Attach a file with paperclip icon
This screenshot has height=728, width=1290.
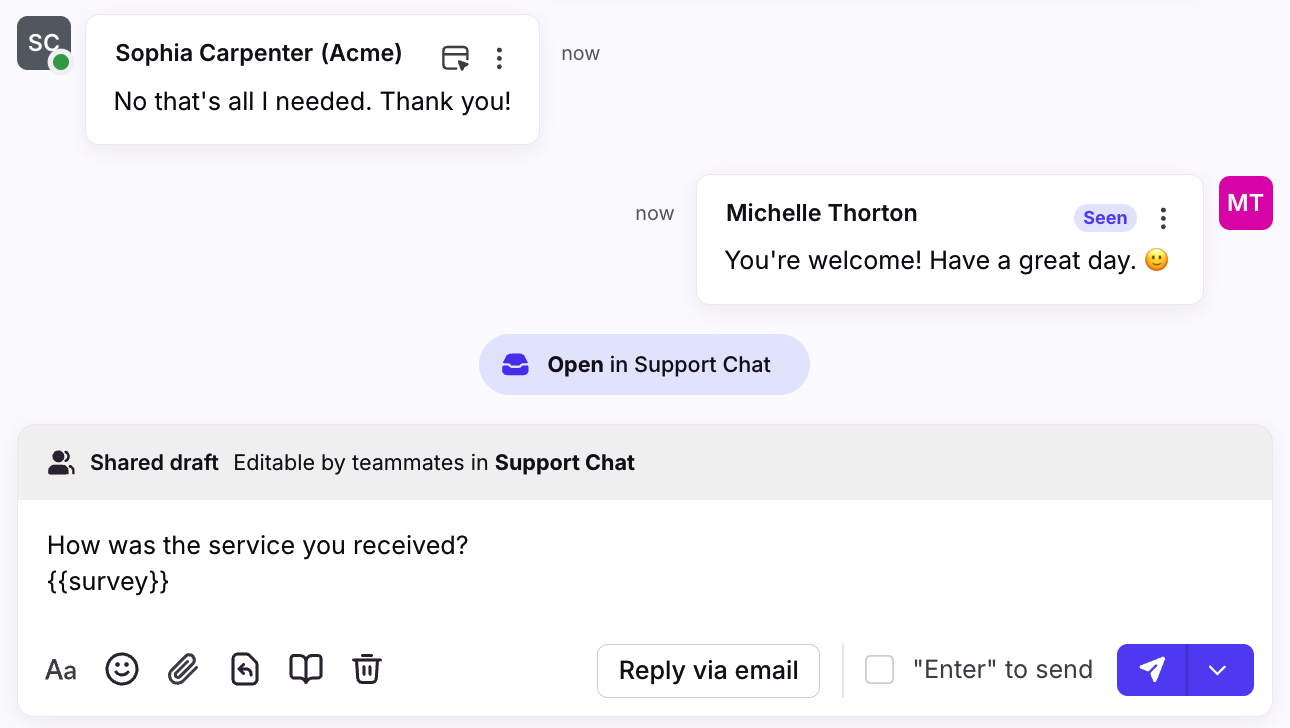pyautogui.click(x=183, y=669)
